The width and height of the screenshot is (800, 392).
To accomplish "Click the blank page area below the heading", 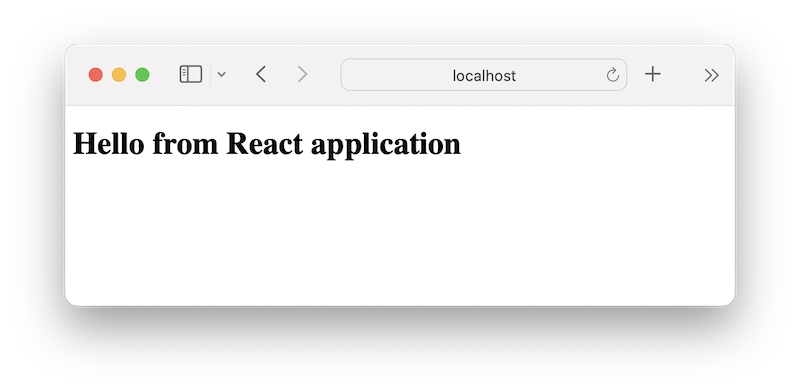I will tap(400, 235).
